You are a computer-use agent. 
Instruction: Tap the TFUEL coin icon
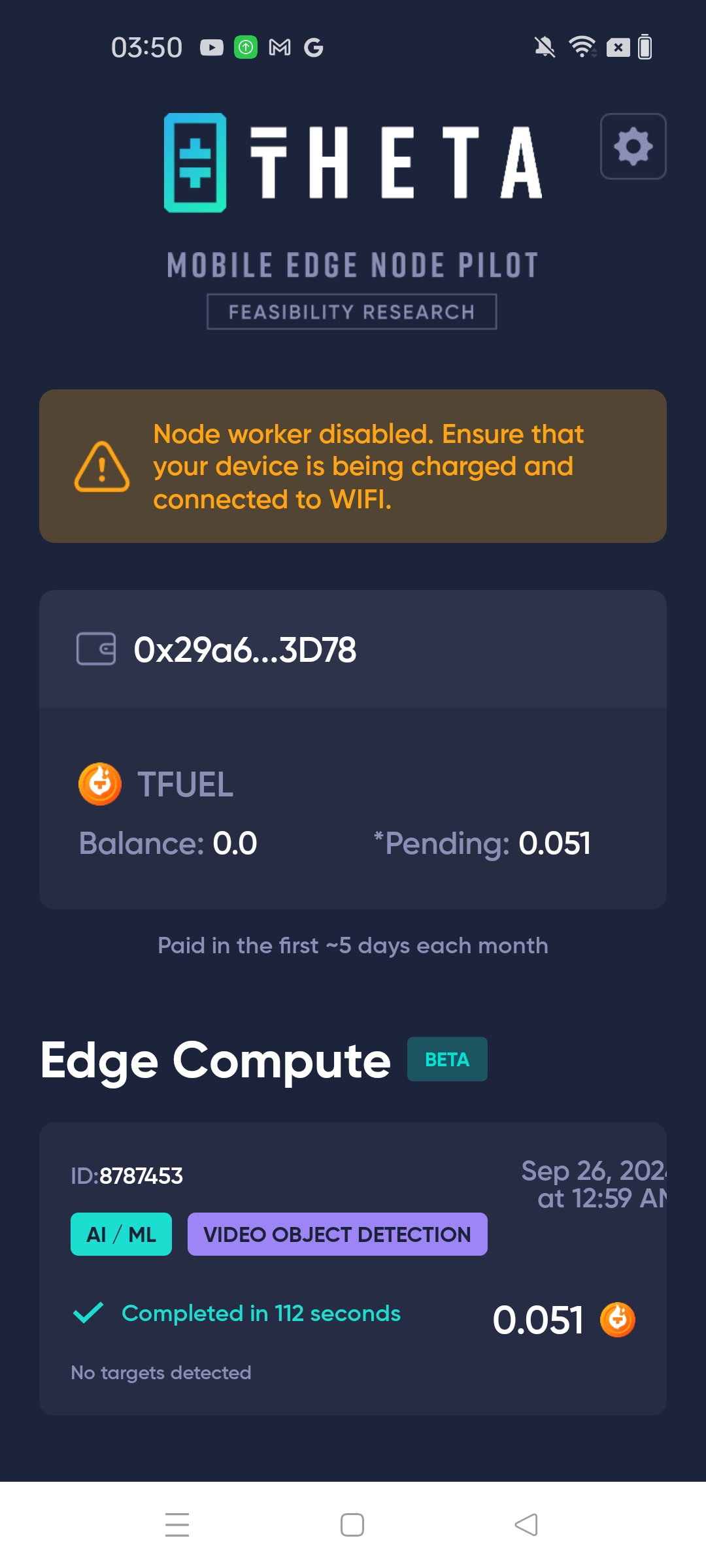tap(100, 784)
